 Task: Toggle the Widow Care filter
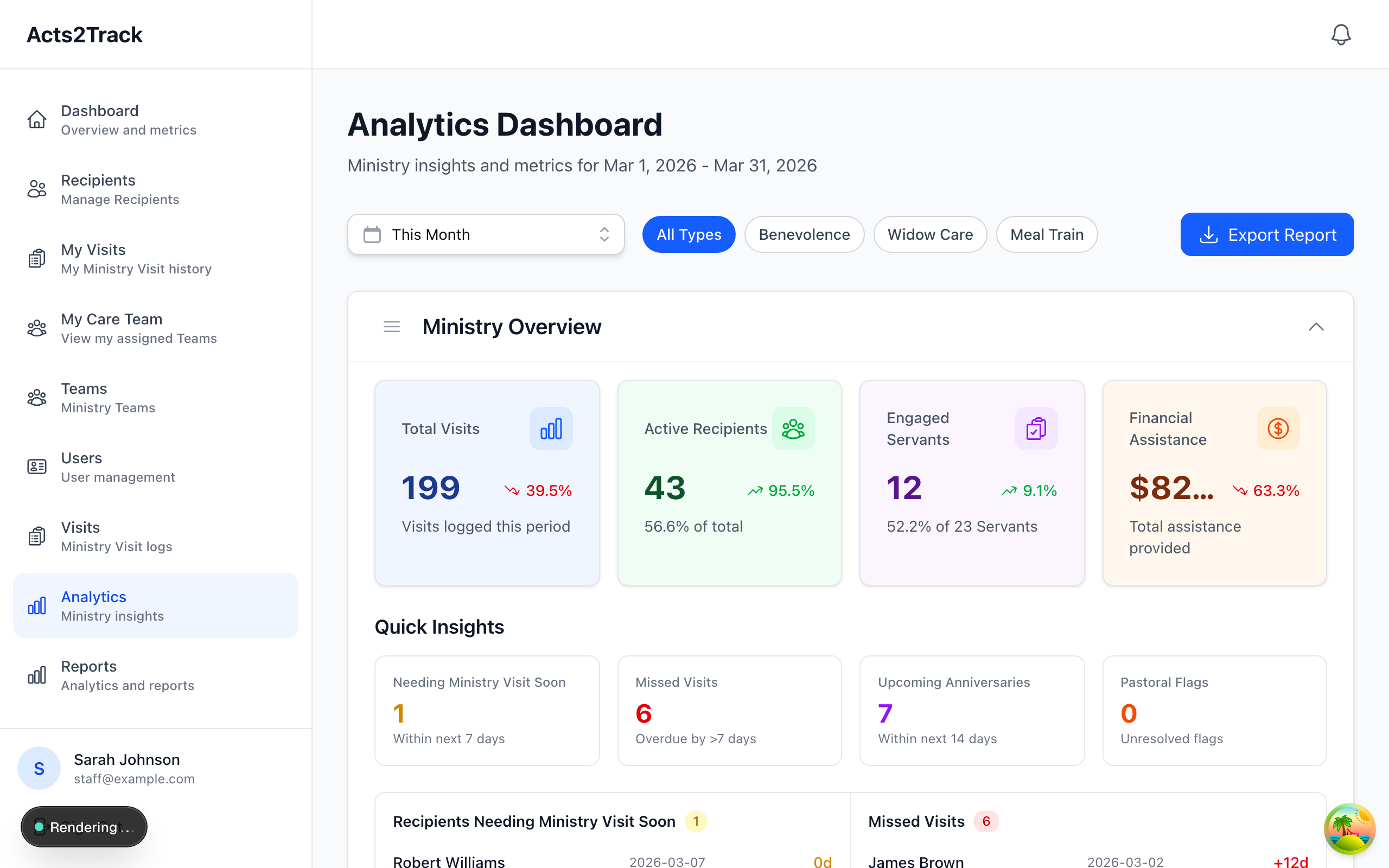(x=930, y=234)
